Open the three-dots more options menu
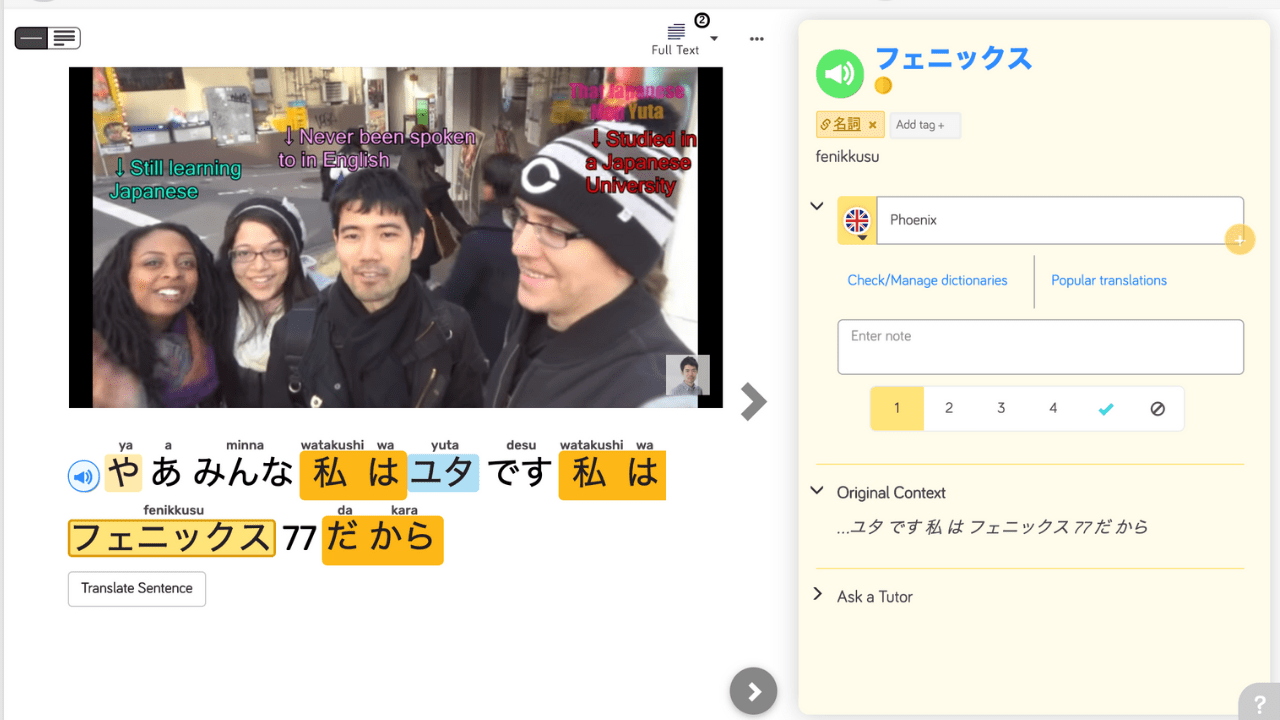1280x720 pixels. click(x=756, y=39)
